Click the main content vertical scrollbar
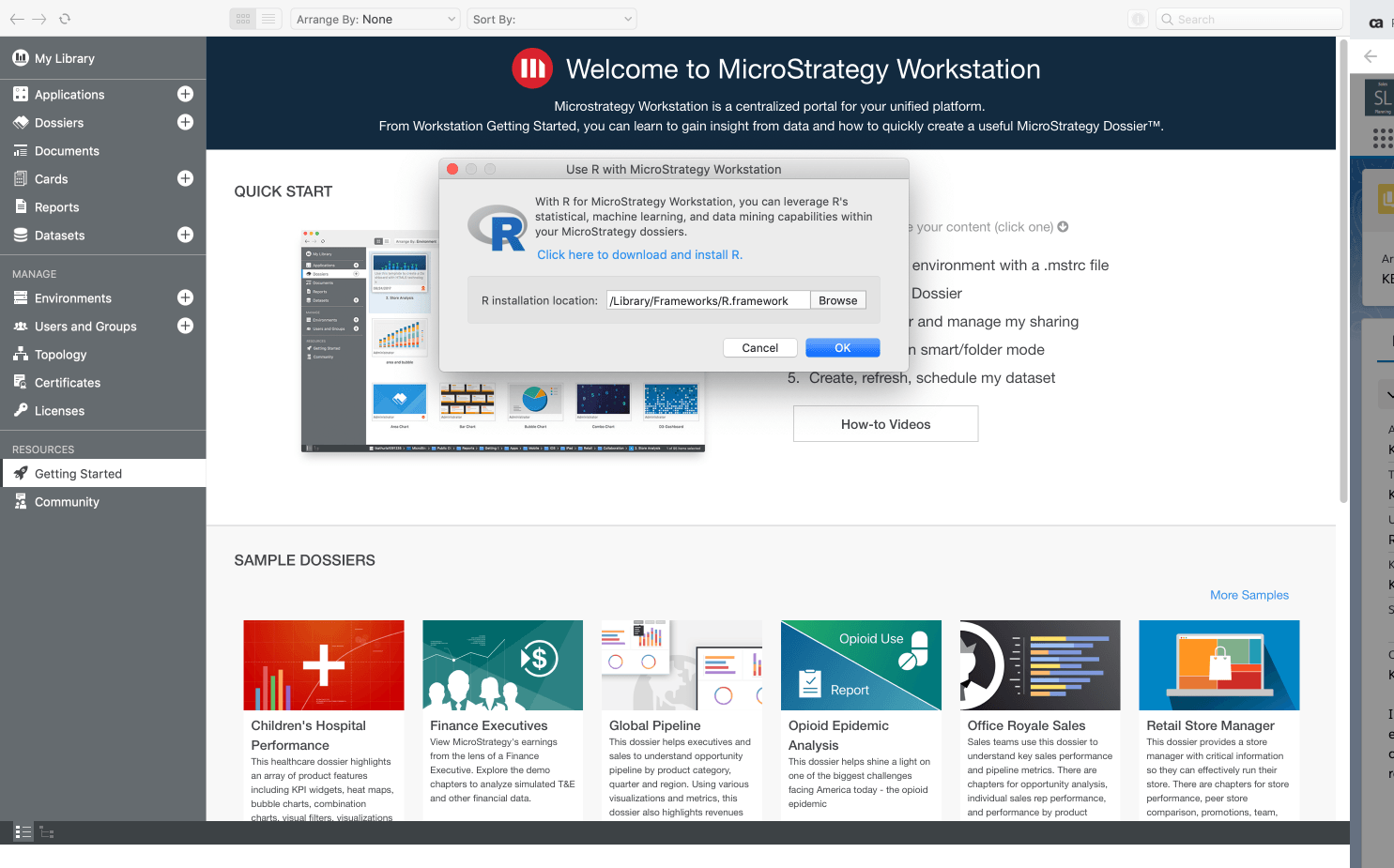 (1343, 272)
